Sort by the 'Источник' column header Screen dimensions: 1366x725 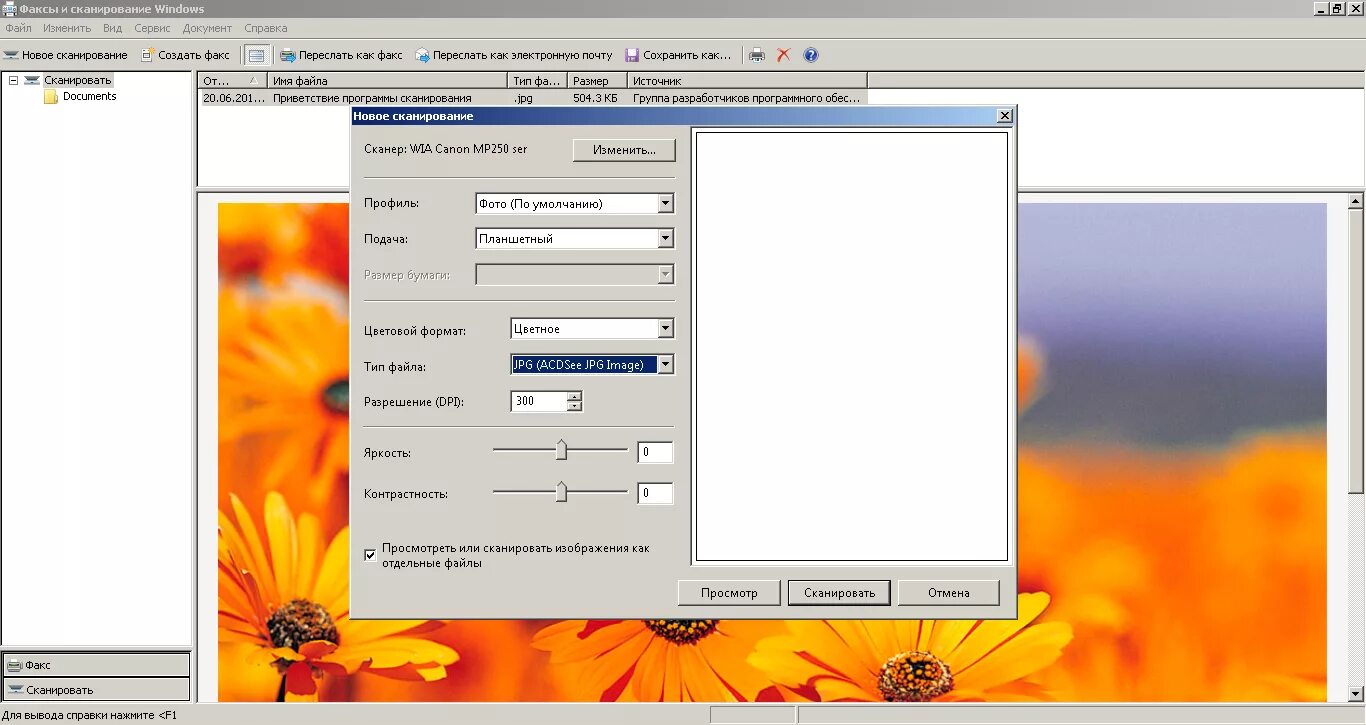click(x=747, y=80)
